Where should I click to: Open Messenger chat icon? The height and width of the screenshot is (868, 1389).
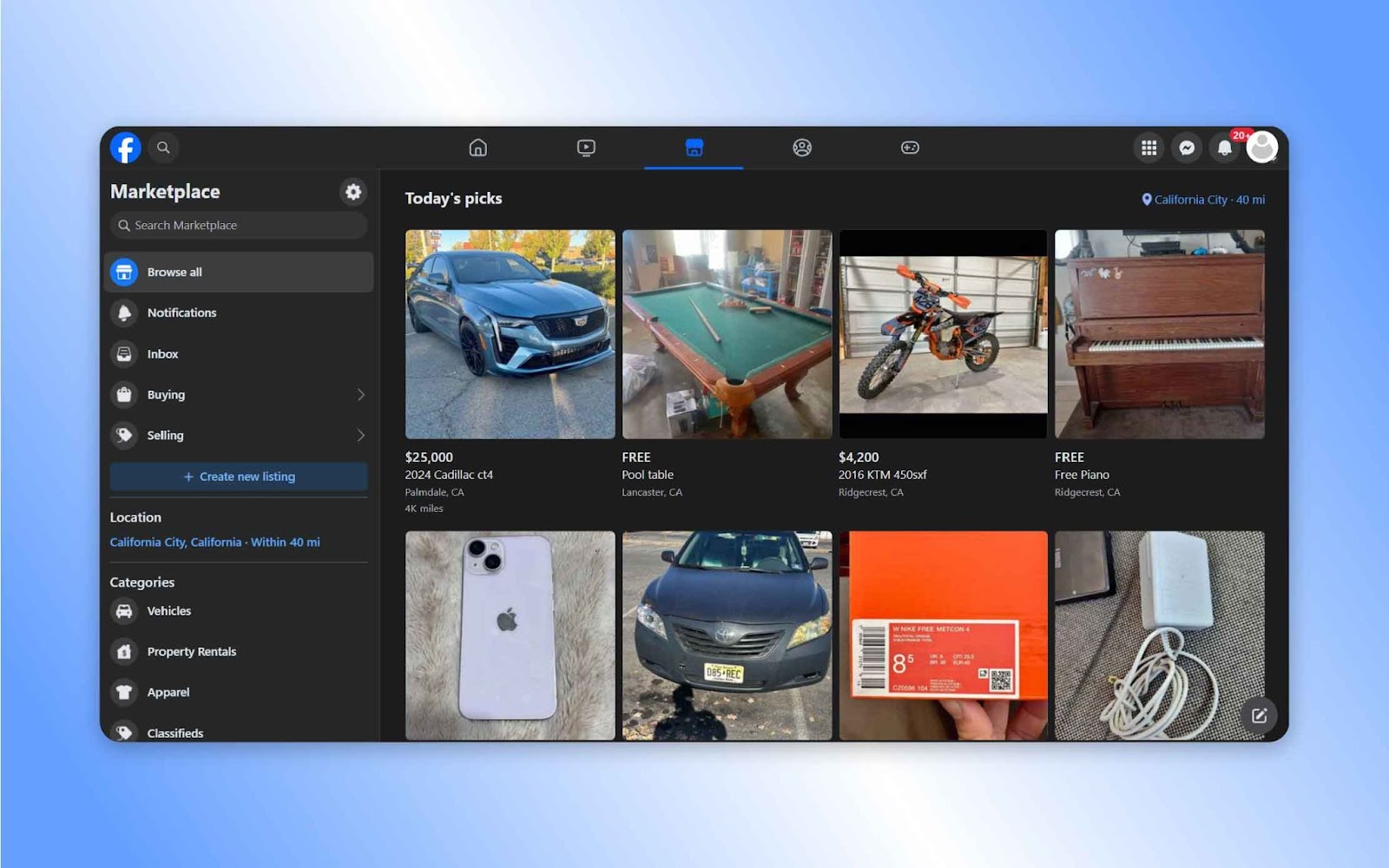[1187, 148]
